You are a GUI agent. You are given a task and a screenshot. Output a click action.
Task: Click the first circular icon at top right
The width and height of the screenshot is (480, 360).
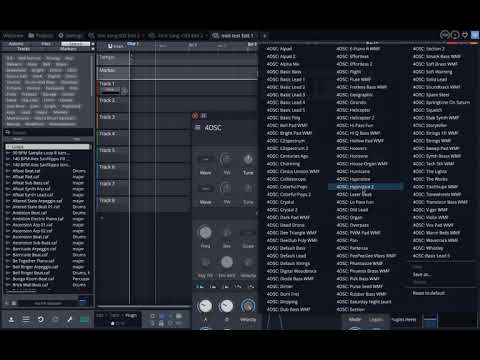[445, 35]
